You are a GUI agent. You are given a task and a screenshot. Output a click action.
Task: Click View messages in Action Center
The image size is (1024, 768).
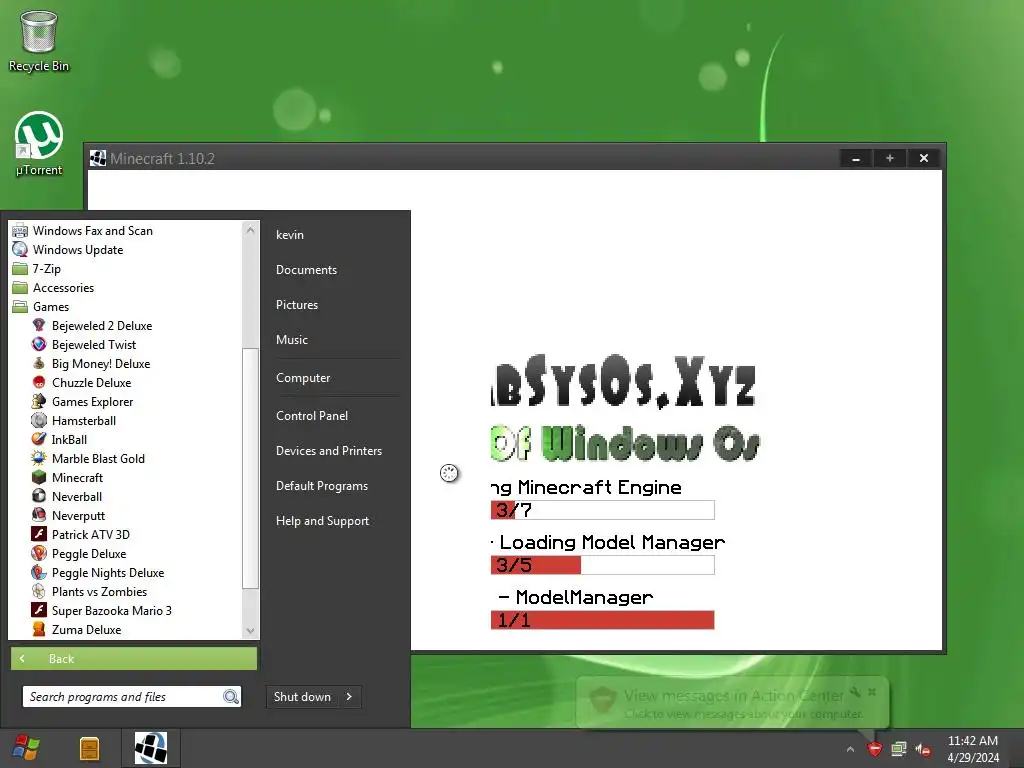pyautogui.click(x=733, y=696)
